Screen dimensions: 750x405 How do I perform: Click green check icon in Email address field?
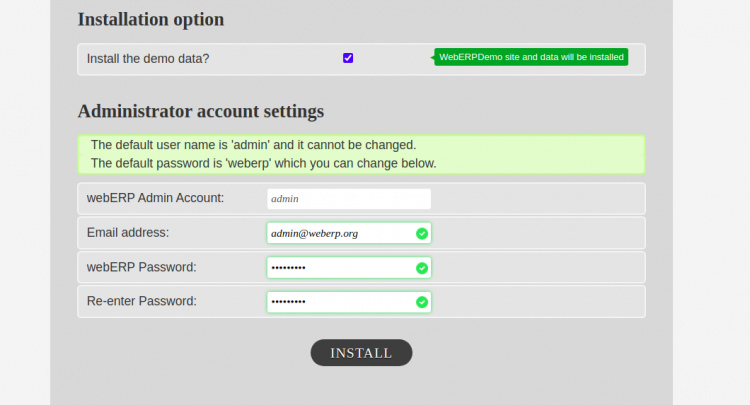(422, 234)
